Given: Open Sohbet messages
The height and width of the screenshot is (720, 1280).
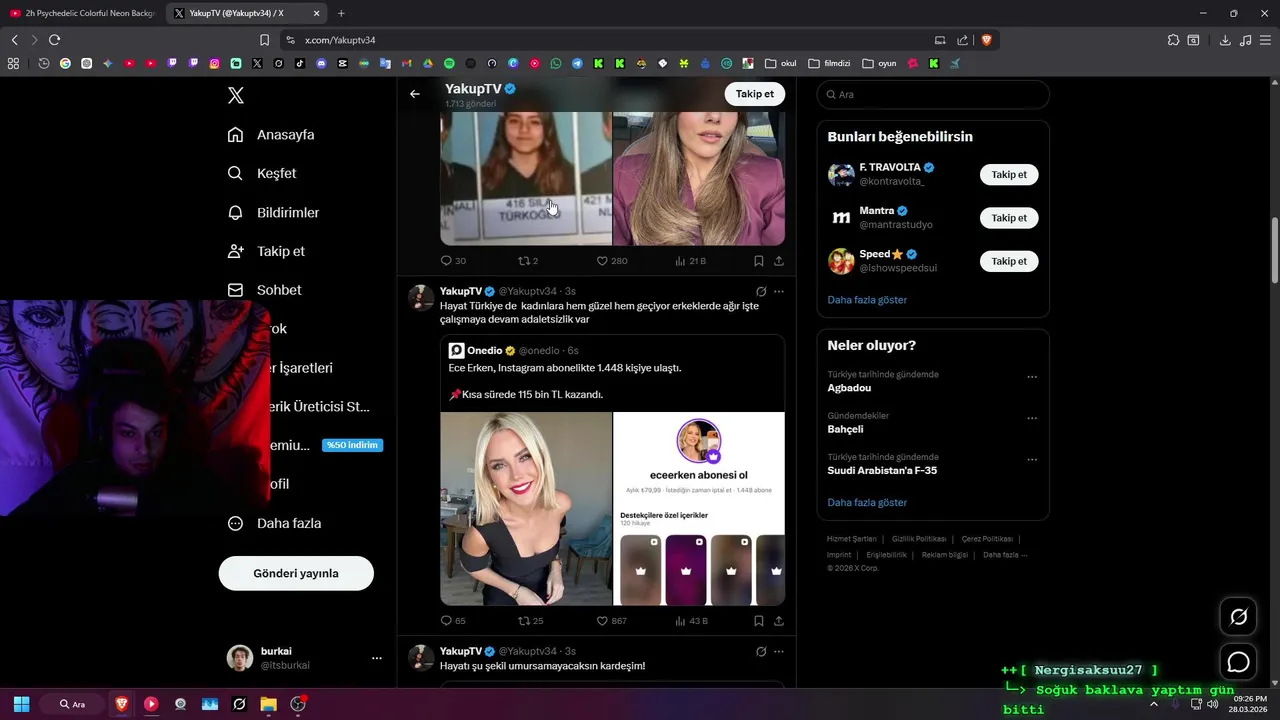Looking at the screenshot, I should pos(264,290).
